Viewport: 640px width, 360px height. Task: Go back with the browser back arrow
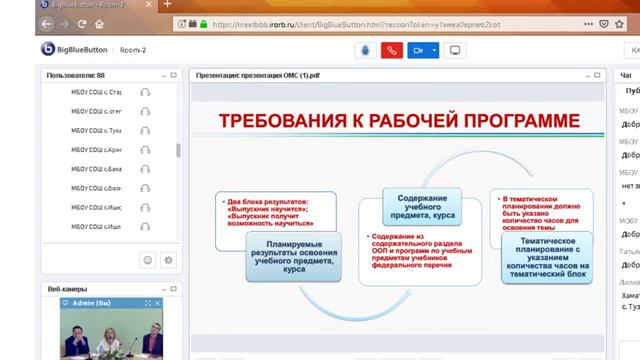[46, 24]
